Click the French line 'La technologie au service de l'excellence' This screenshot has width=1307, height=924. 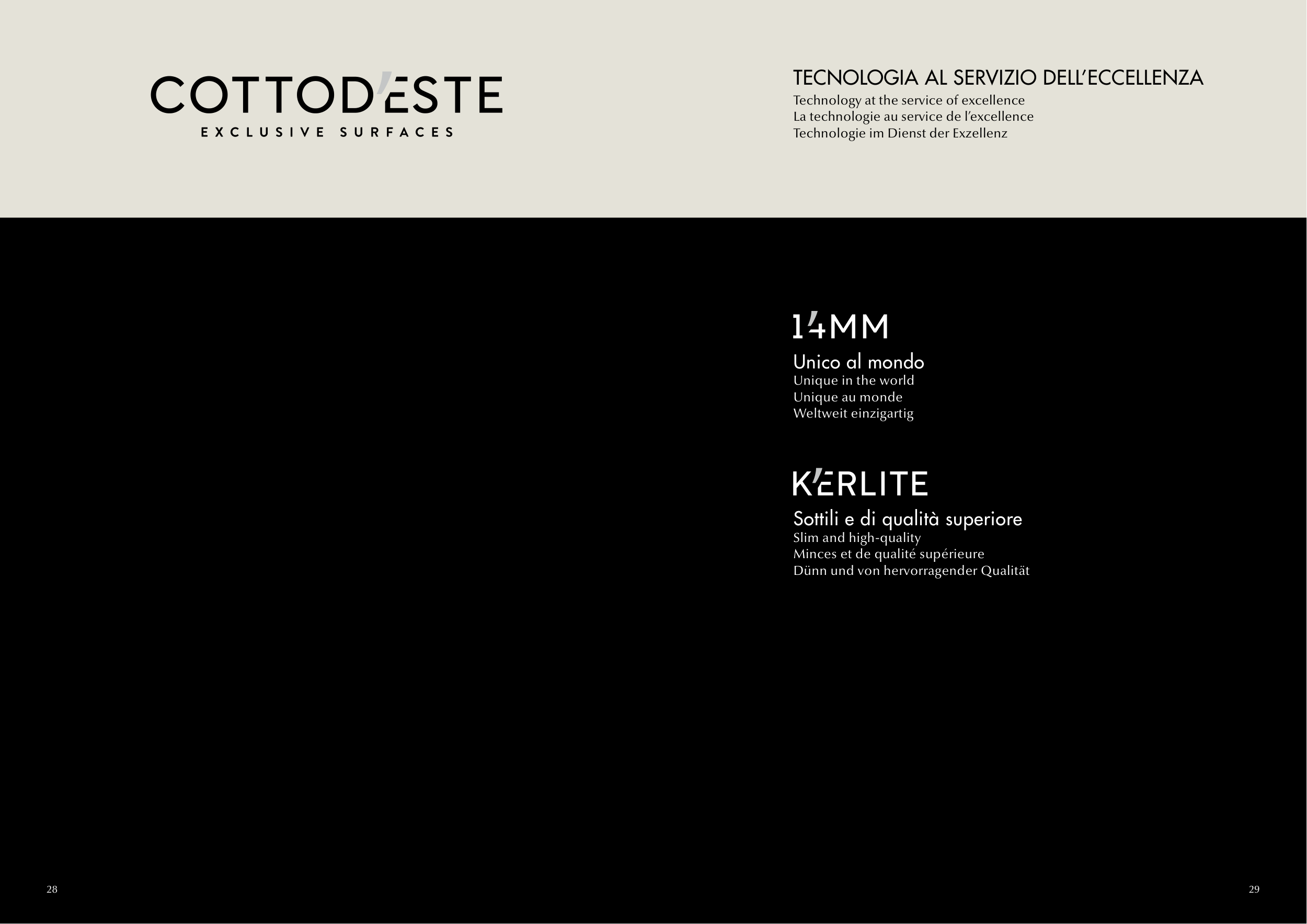coord(913,117)
